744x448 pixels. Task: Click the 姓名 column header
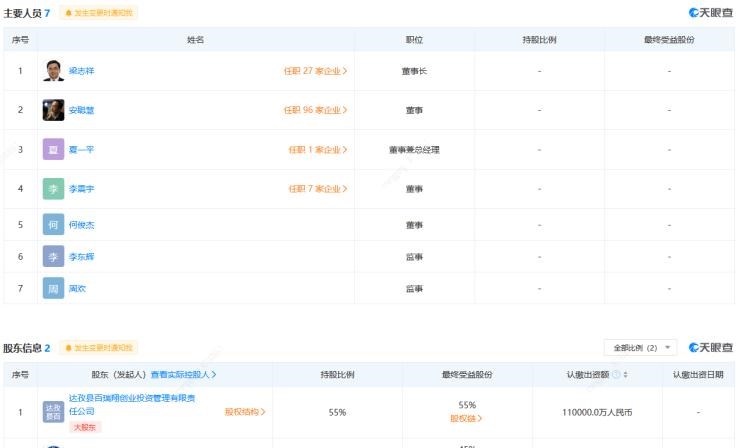pos(195,40)
